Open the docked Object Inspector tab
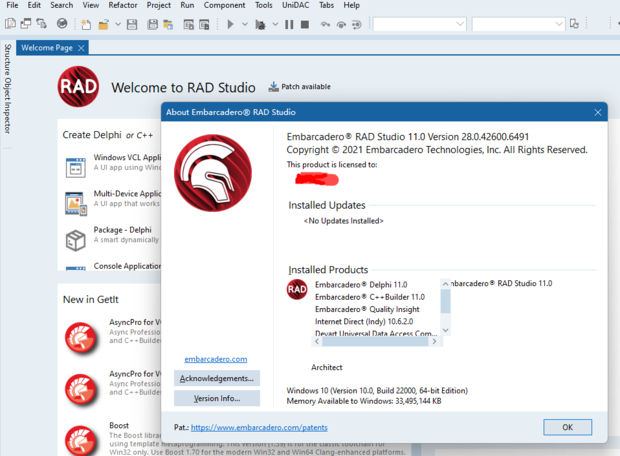The image size is (620, 456). click(8, 106)
